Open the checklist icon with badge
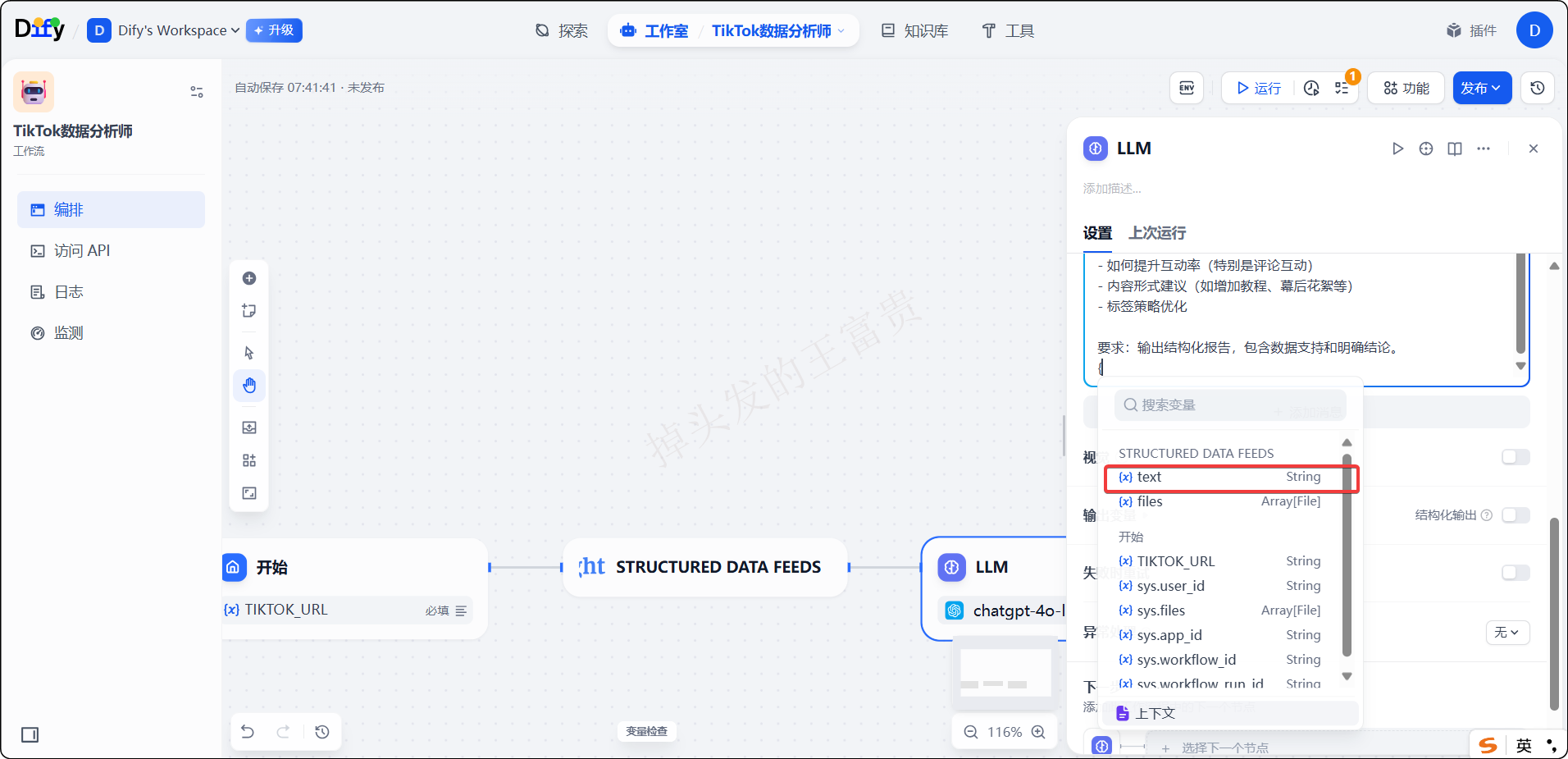 click(1342, 88)
